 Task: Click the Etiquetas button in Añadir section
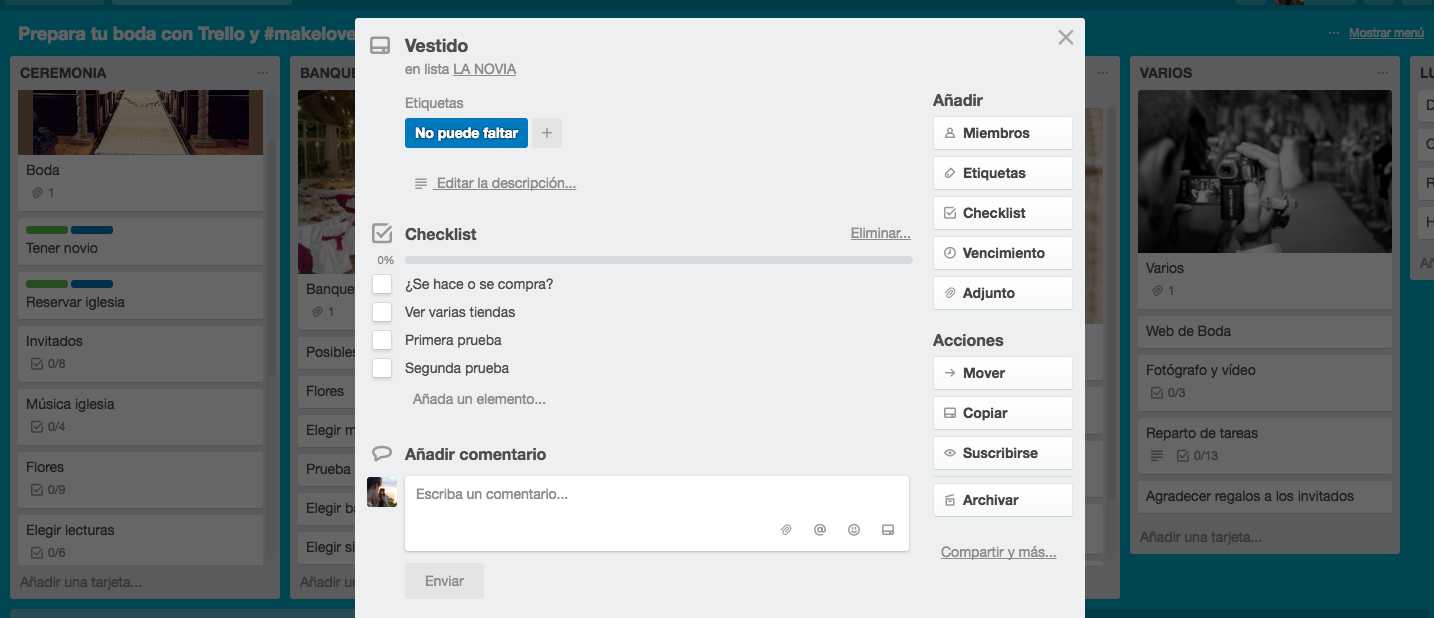[1002, 173]
